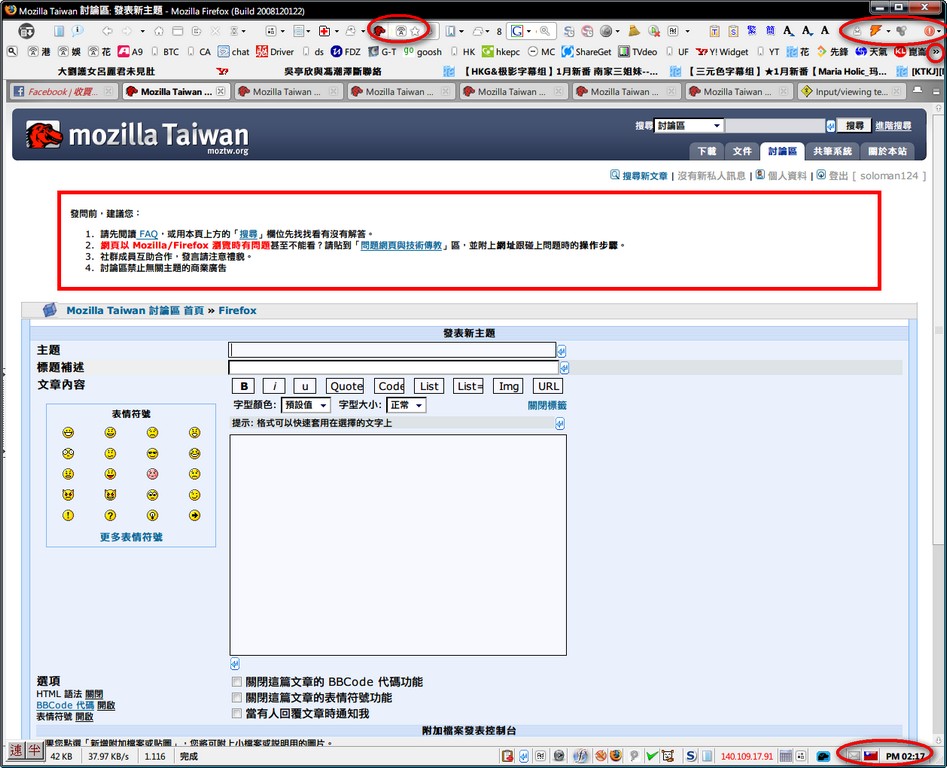Viewport: 947px width, 768px height.
Task: Click the orange lightning bolt toolbar icon
Action: tap(876, 31)
